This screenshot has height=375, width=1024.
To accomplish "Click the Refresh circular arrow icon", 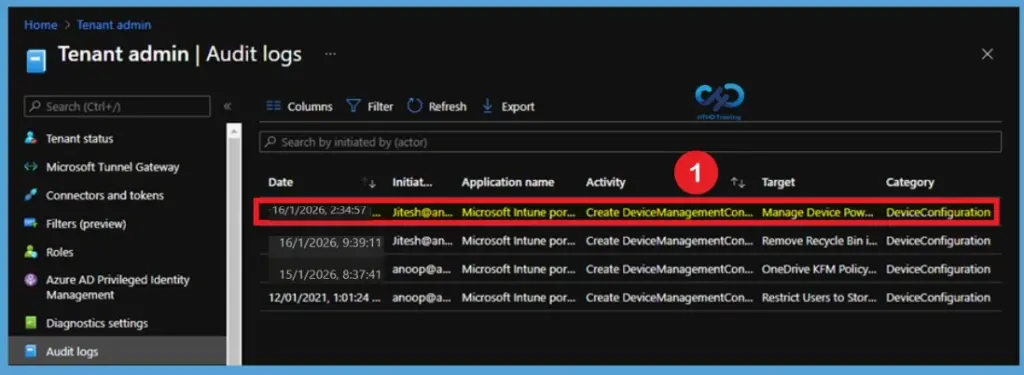I will coord(415,106).
